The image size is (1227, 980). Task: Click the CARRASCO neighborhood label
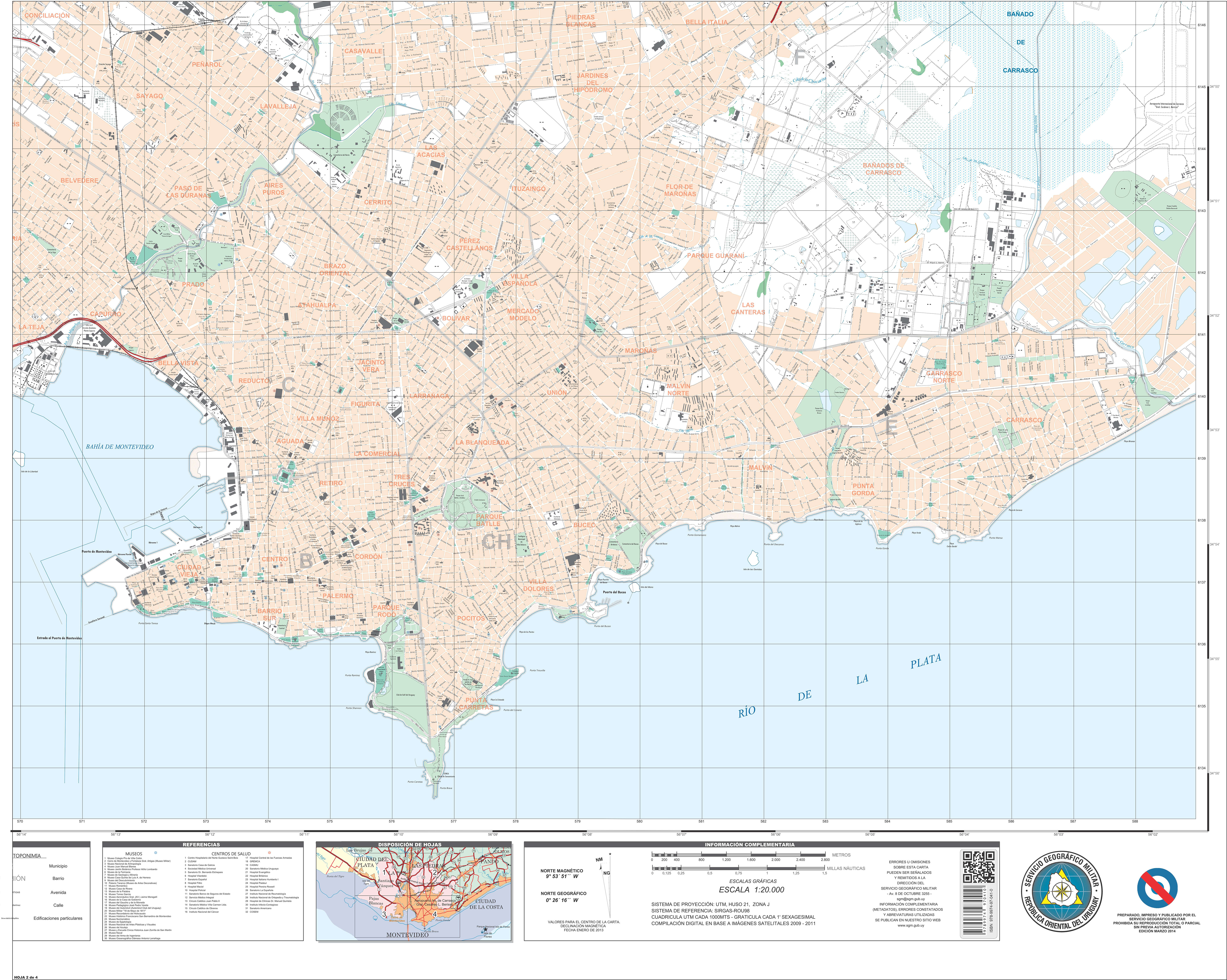click(x=1024, y=420)
